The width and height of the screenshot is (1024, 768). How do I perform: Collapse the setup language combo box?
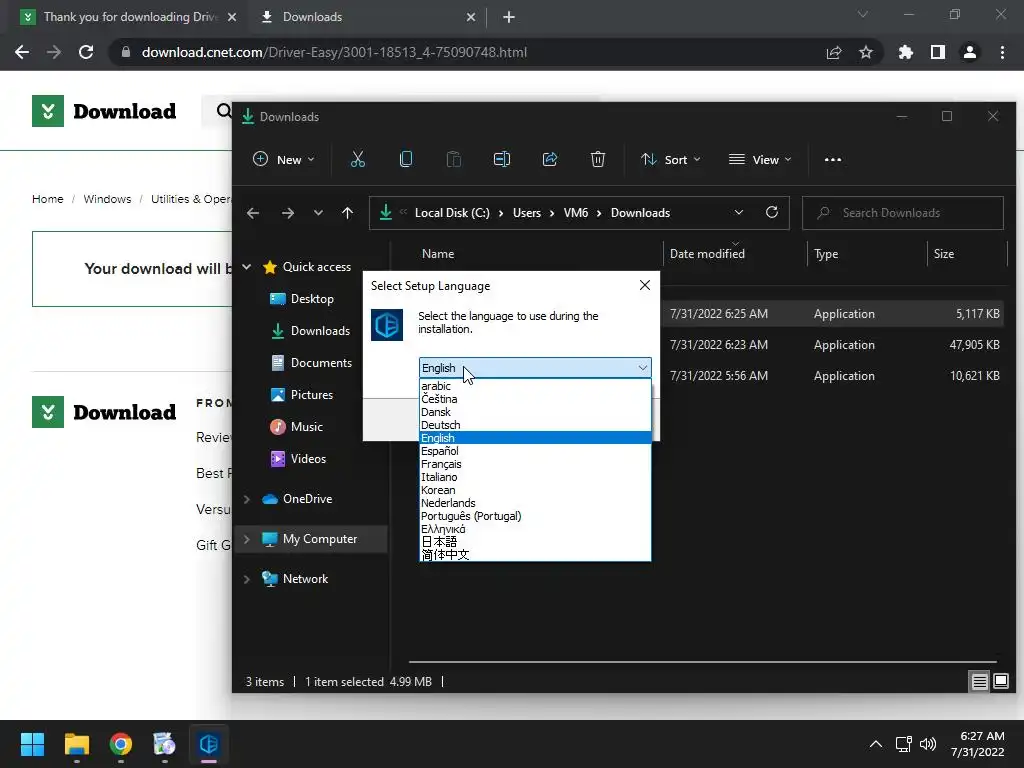(x=643, y=368)
